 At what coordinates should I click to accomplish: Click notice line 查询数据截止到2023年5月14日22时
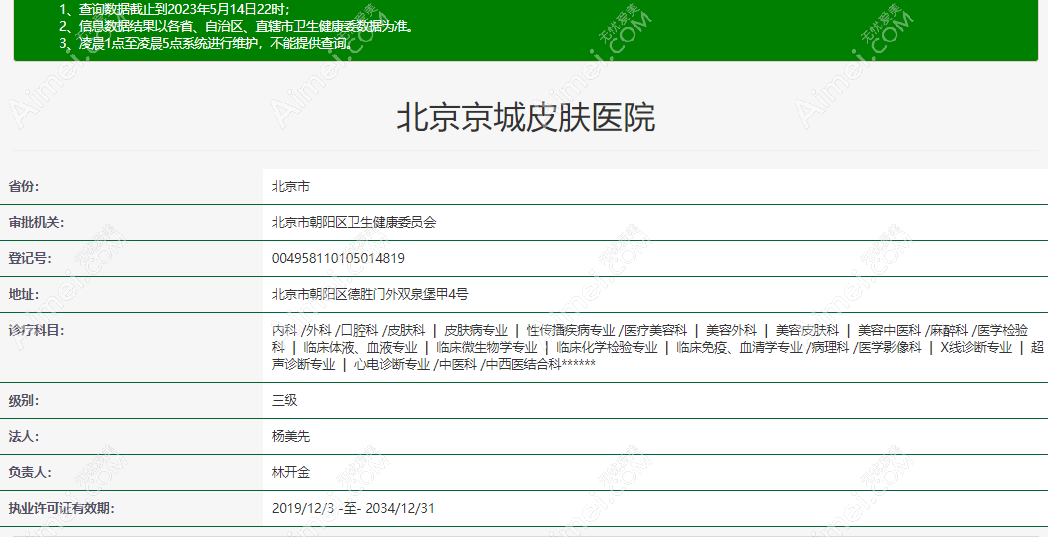[174, 9]
